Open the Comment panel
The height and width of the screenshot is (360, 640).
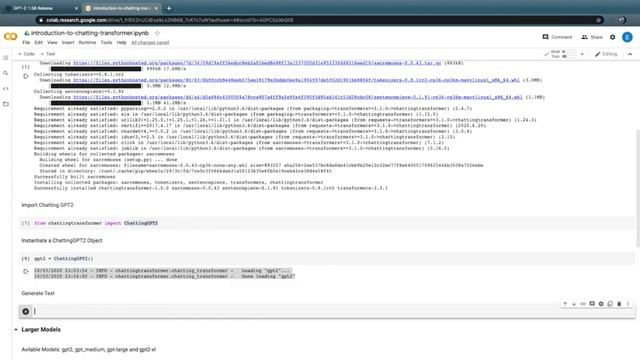pyautogui.click(x=557, y=37)
